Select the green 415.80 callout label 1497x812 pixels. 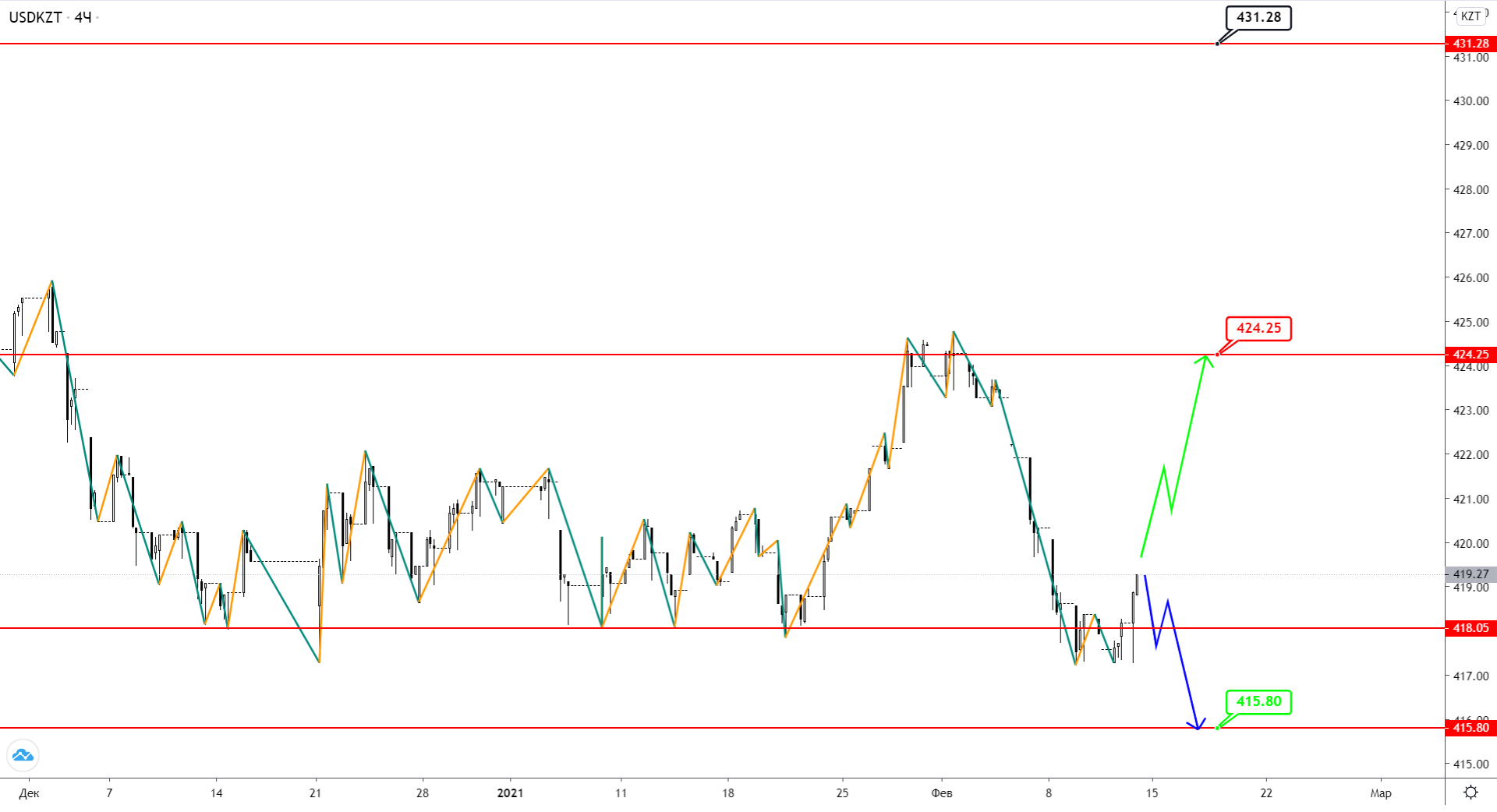pos(1258,701)
